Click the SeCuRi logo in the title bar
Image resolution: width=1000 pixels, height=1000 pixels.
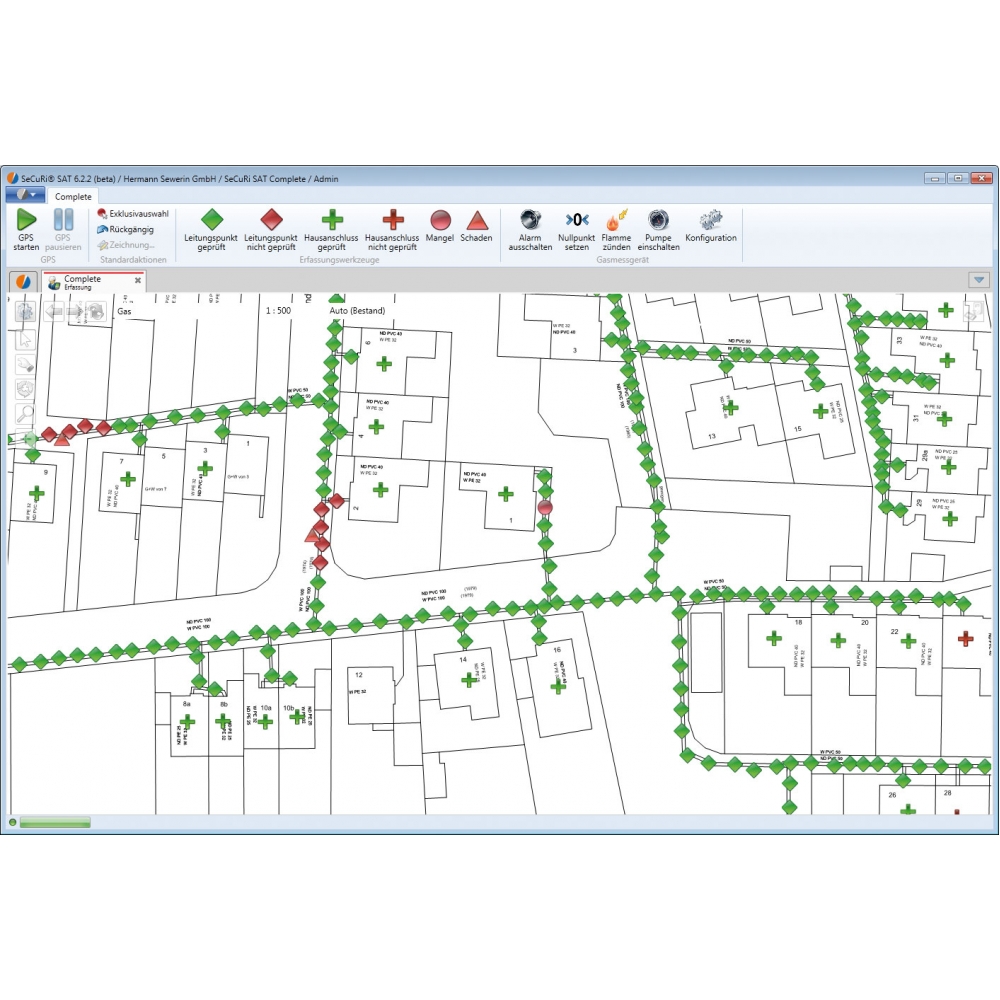tap(12, 179)
